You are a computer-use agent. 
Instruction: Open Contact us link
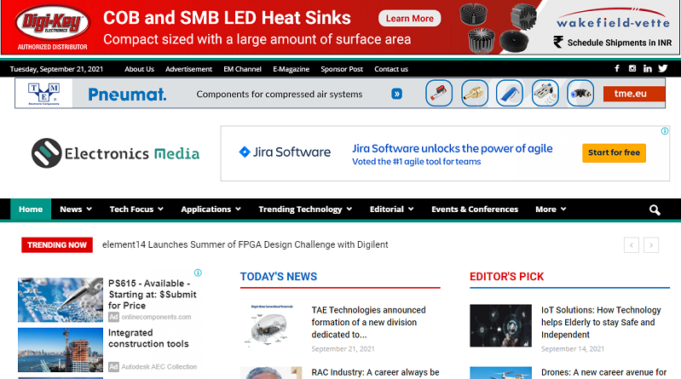[391, 69]
